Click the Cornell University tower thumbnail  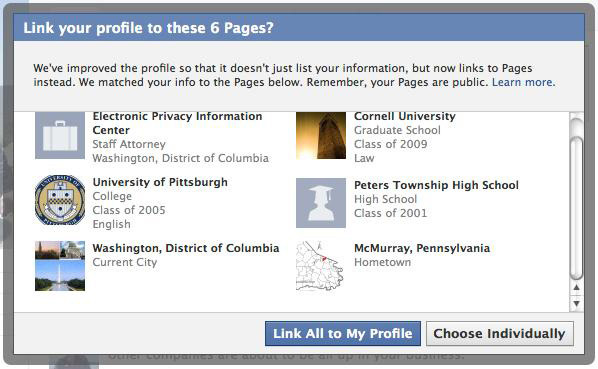click(x=321, y=135)
